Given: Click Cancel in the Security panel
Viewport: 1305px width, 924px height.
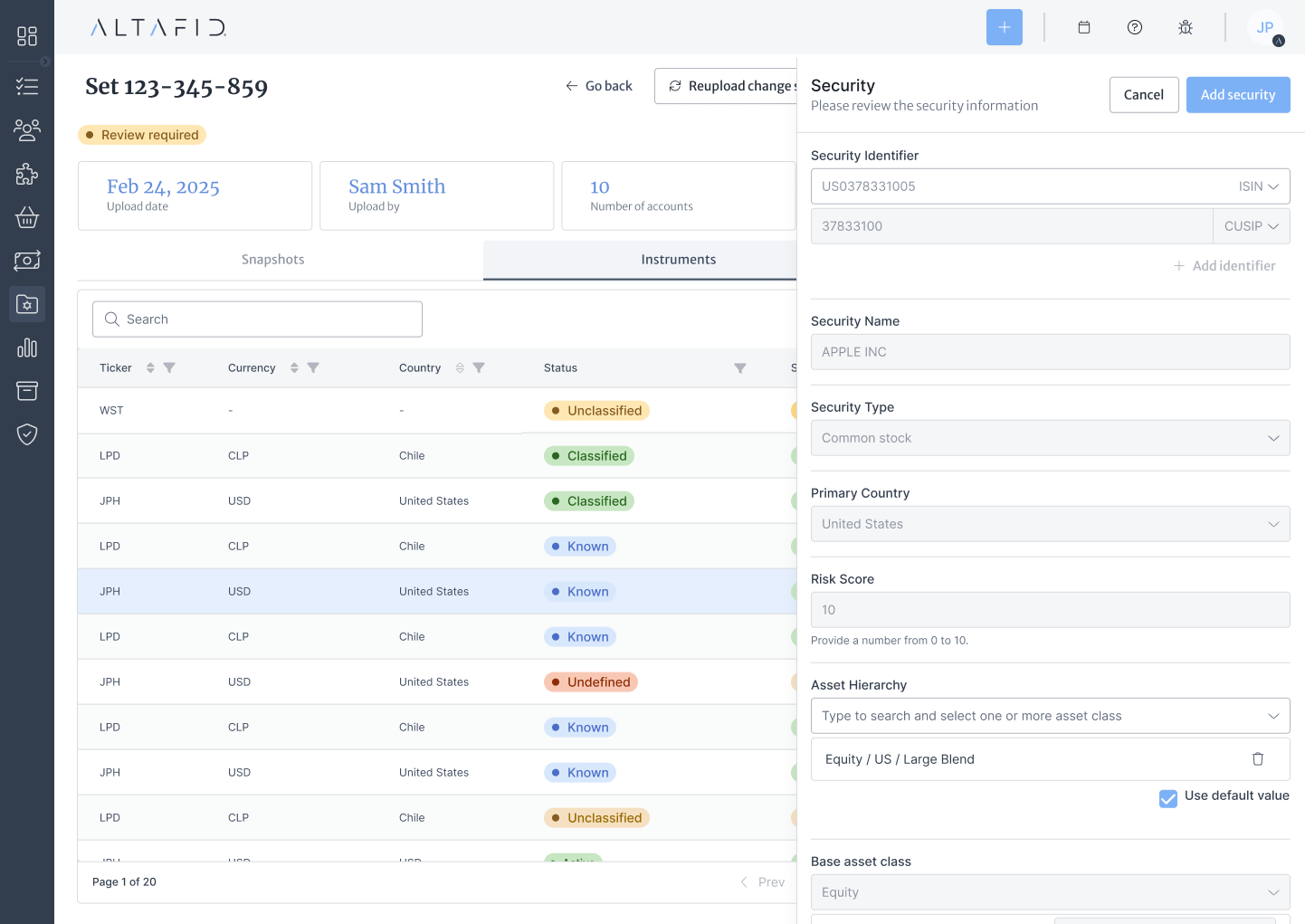Looking at the screenshot, I should [x=1143, y=95].
